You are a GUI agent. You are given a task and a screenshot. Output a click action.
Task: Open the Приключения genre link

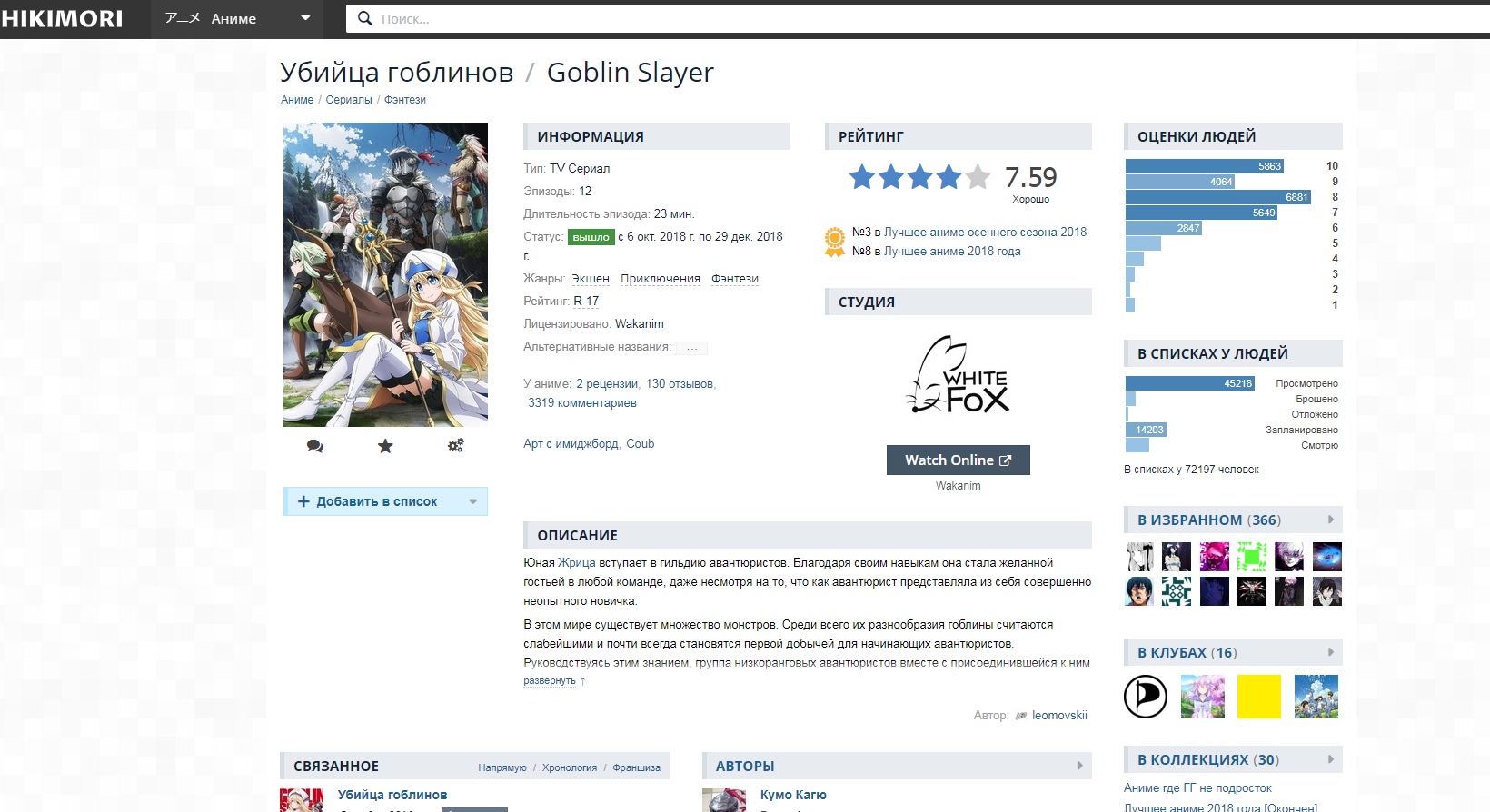pyautogui.click(x=661, y=279)
